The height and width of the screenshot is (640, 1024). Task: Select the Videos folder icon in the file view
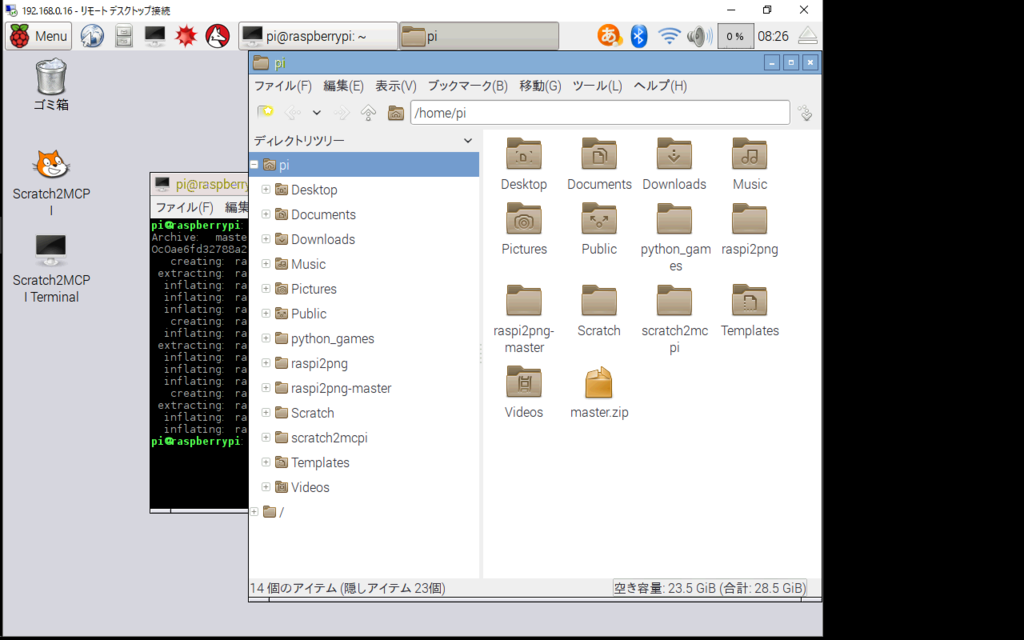click(524, 392)
